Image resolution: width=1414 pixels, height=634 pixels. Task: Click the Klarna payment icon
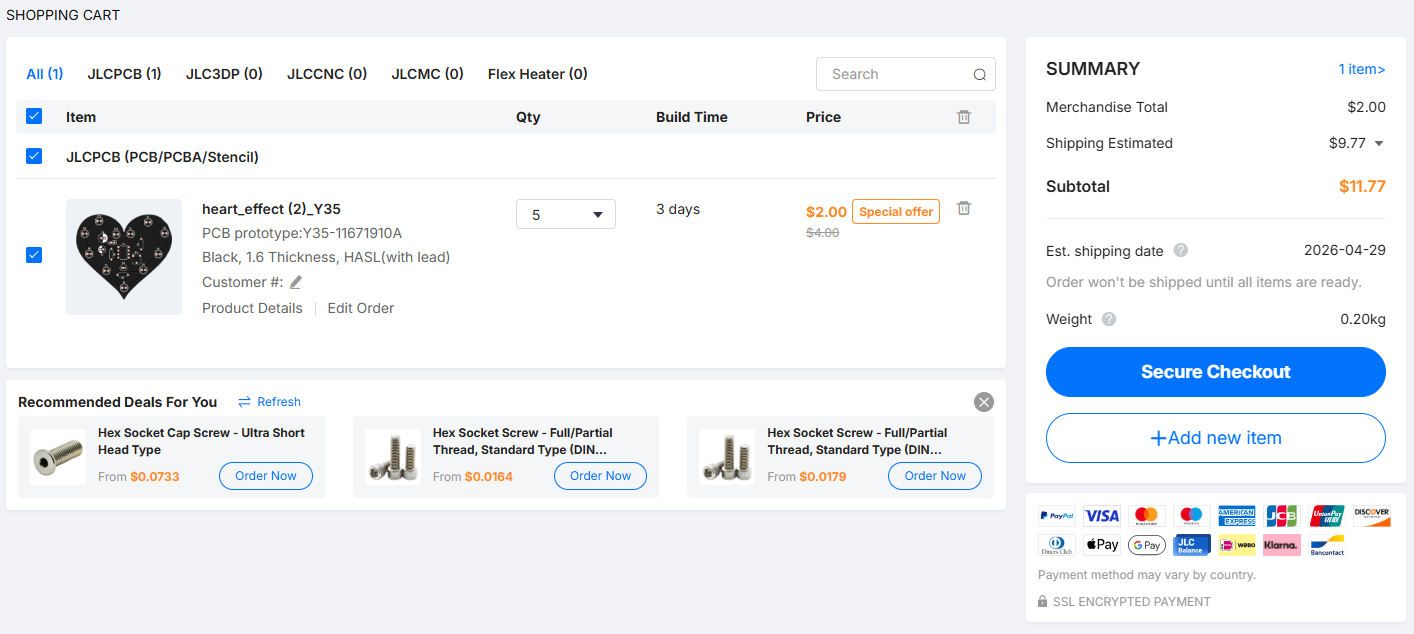(1282, 545)
